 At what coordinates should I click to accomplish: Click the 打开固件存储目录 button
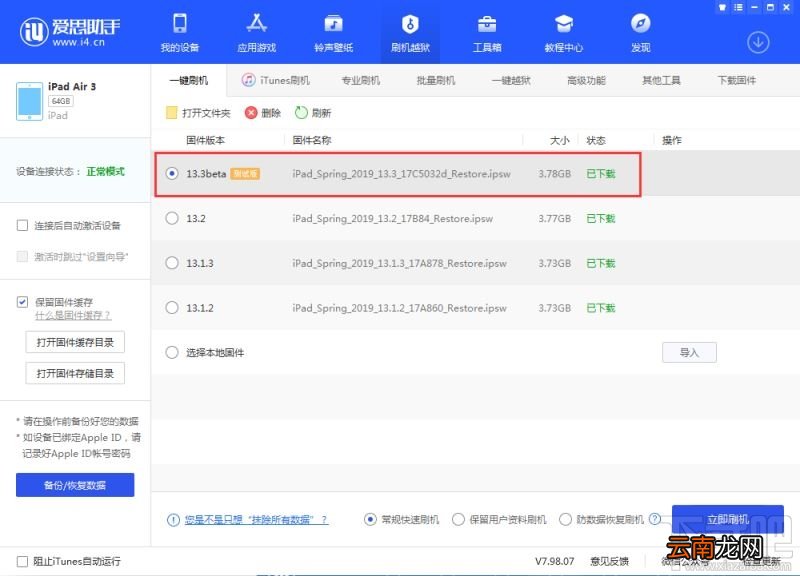[75, 373]
